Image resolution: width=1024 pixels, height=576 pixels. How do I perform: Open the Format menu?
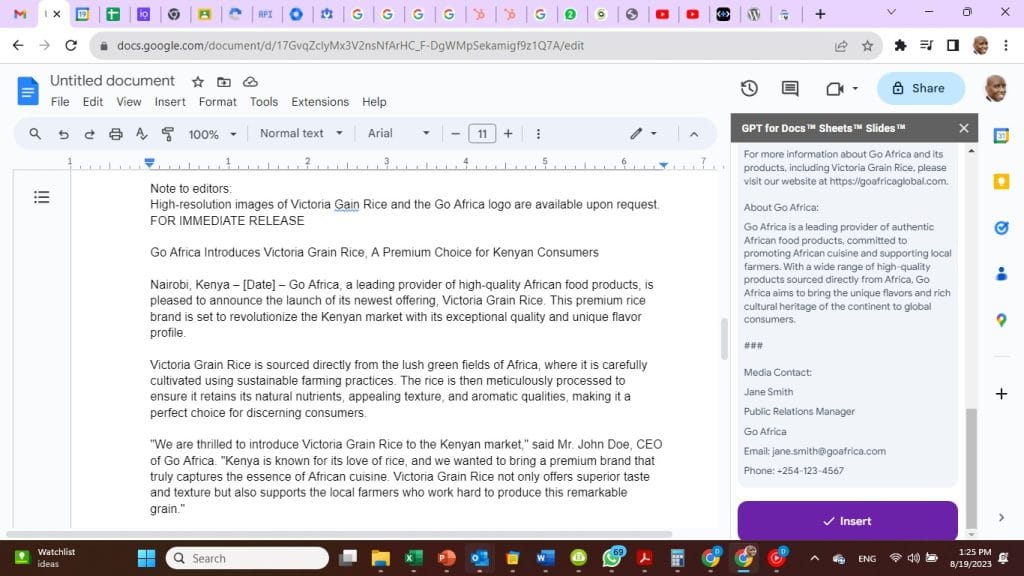pyautogui.click(x=217, y=102)
